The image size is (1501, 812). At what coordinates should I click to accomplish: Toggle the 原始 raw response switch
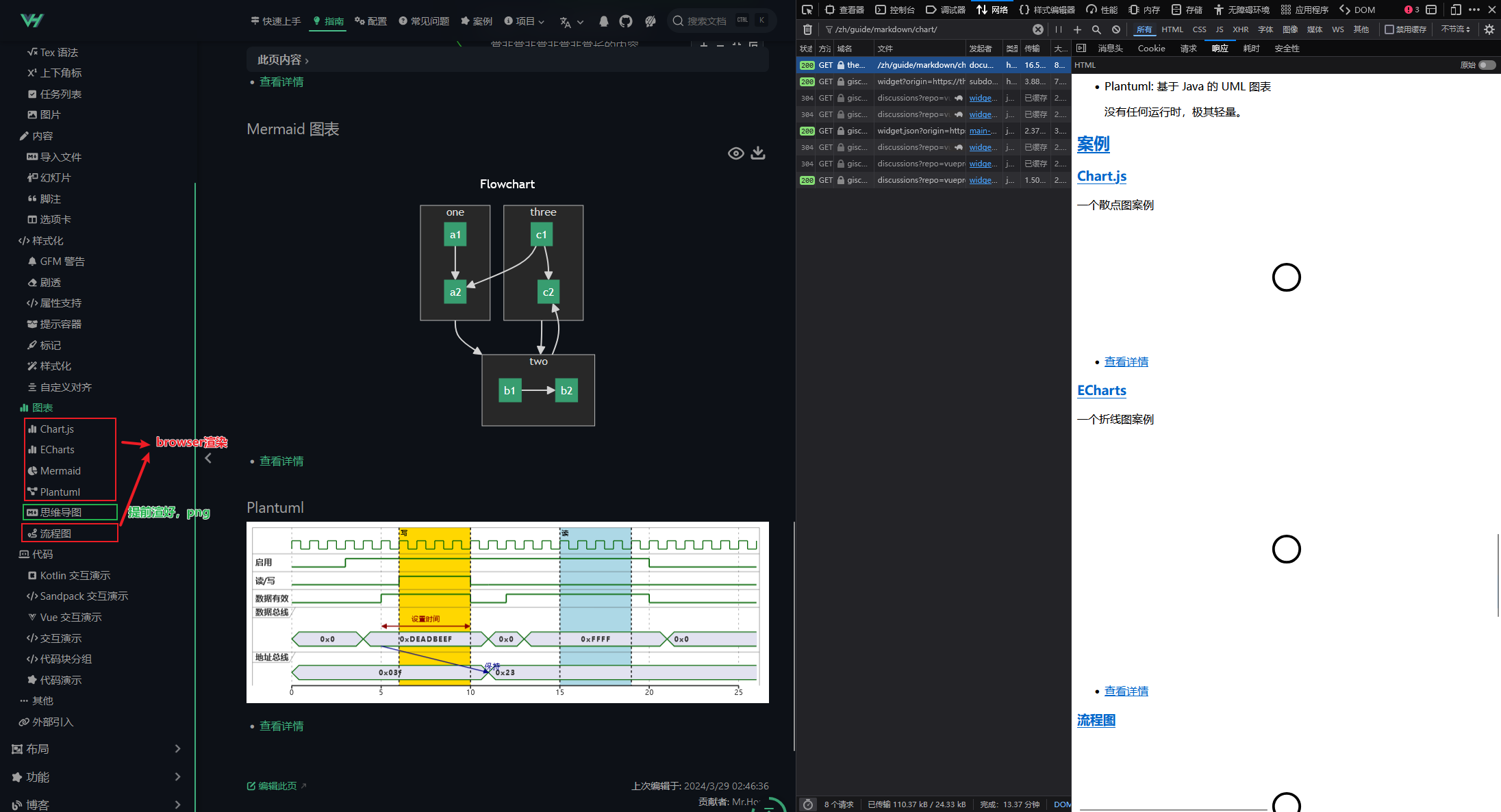point(1487,65)
